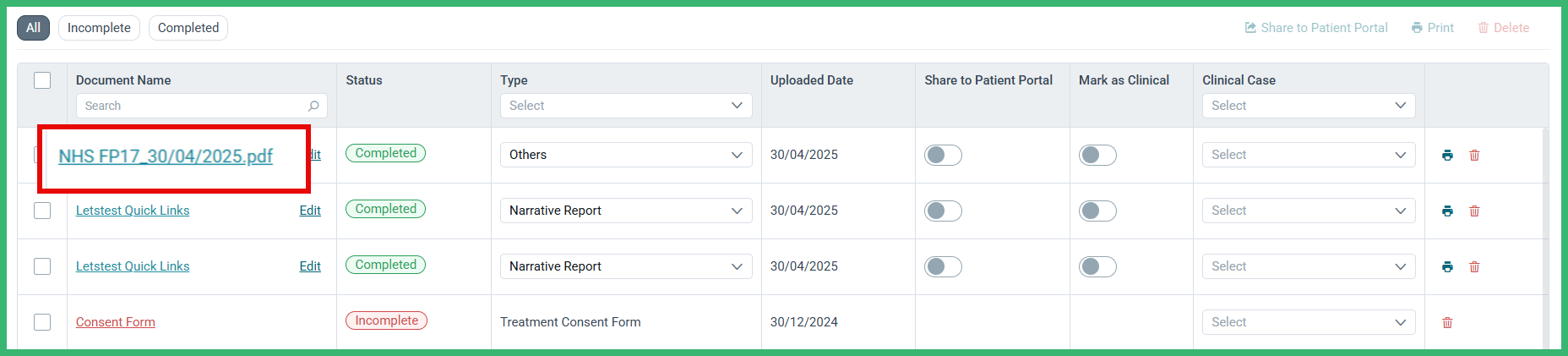Click print icon in last Narrative Report row
This screenshot has width=1568, height=356.
point(1447,266)
